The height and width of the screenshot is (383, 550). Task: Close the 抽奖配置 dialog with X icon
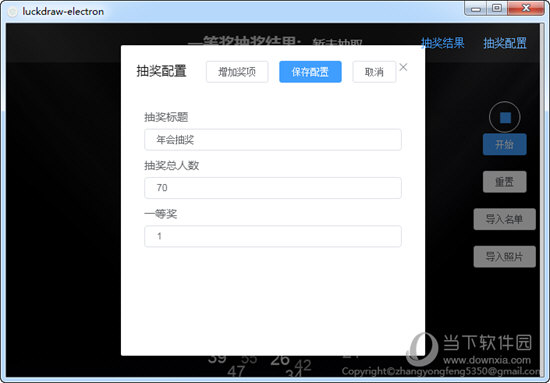403,67
